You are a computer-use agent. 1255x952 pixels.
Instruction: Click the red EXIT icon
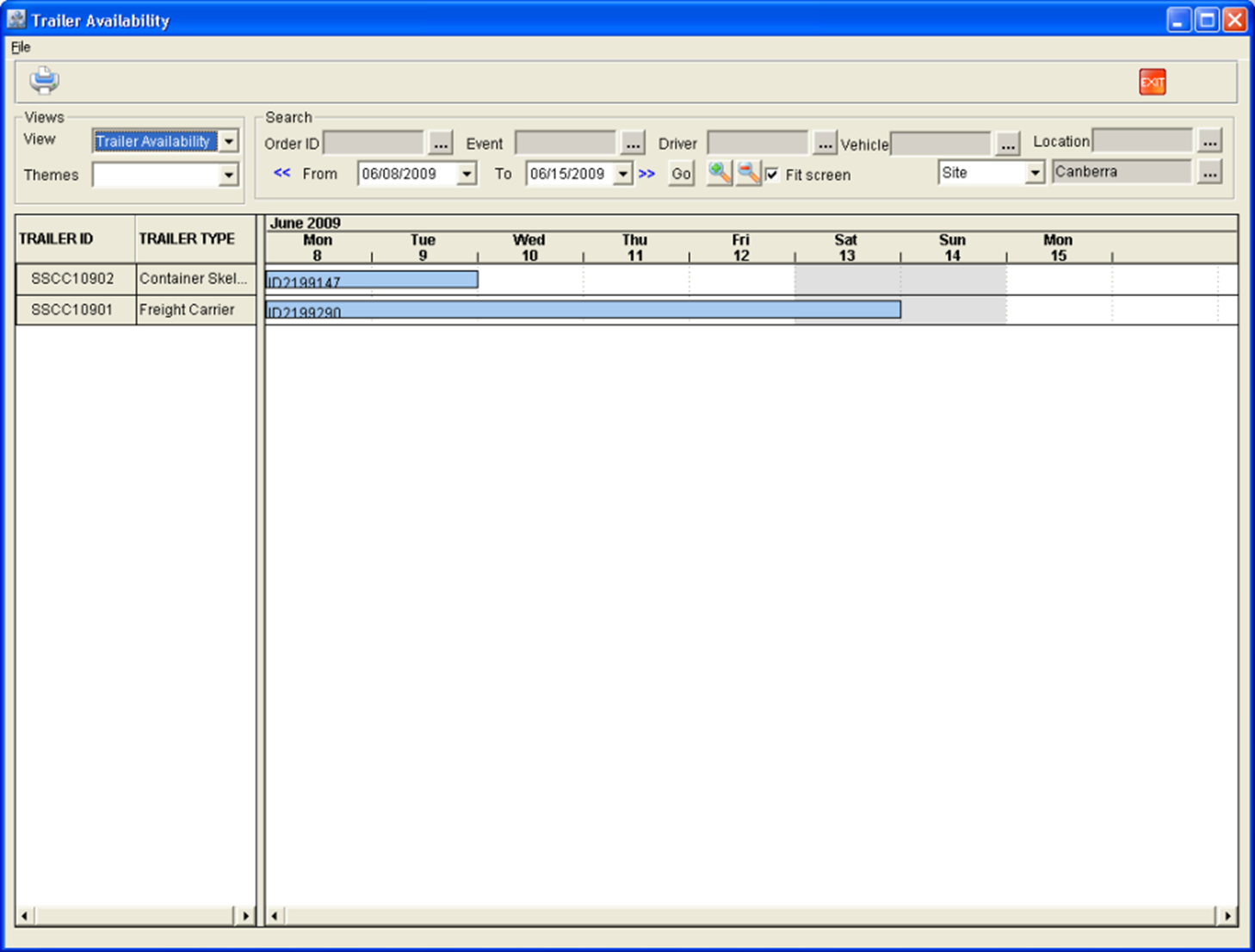click(x=1152, y=82)
